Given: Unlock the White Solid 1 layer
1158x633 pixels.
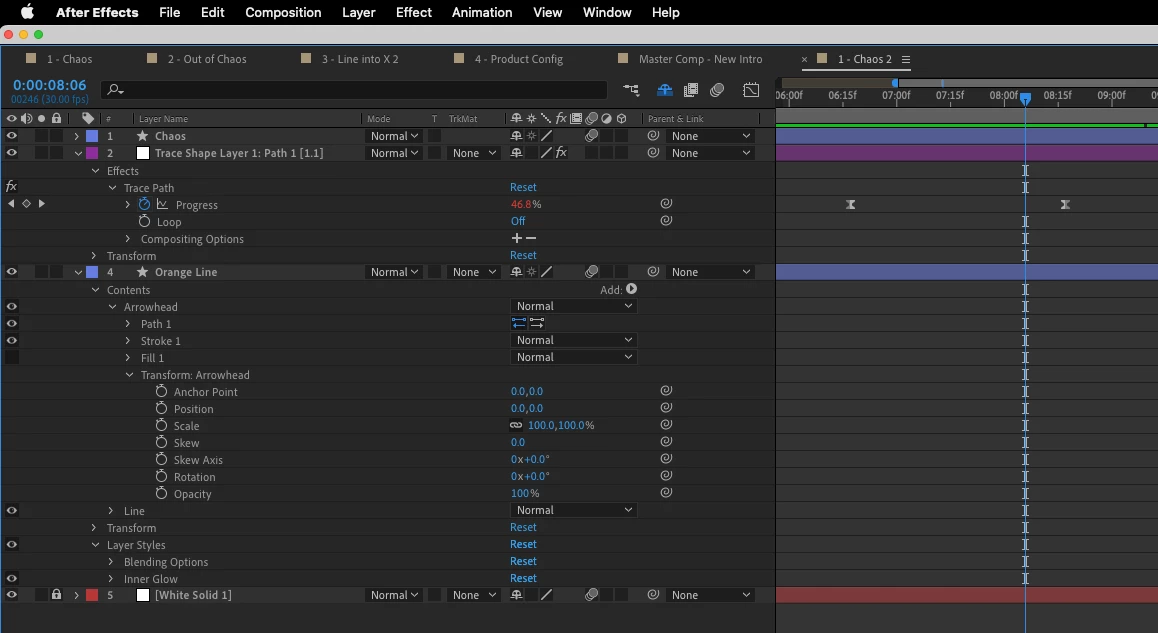Looking at the screenshot, I should coord(56,595).
